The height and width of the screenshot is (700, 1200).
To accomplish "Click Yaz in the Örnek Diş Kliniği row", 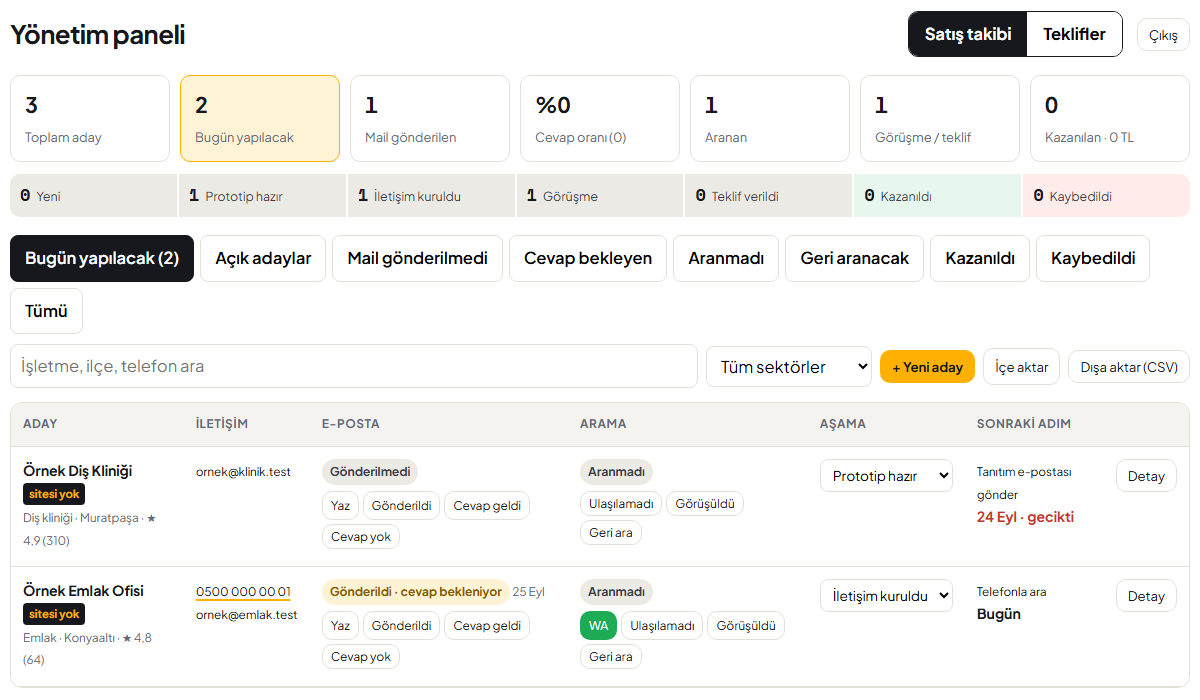I will (340, 505).
